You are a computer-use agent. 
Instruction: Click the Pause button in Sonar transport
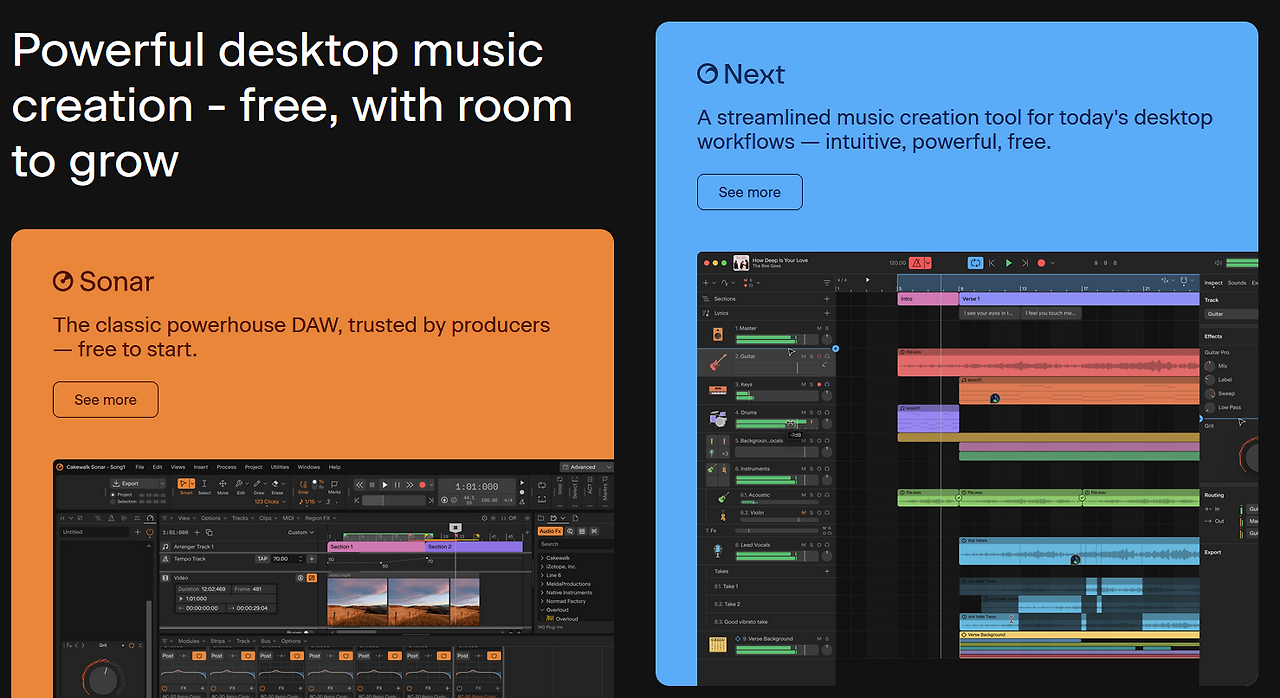tap(397, 485)
